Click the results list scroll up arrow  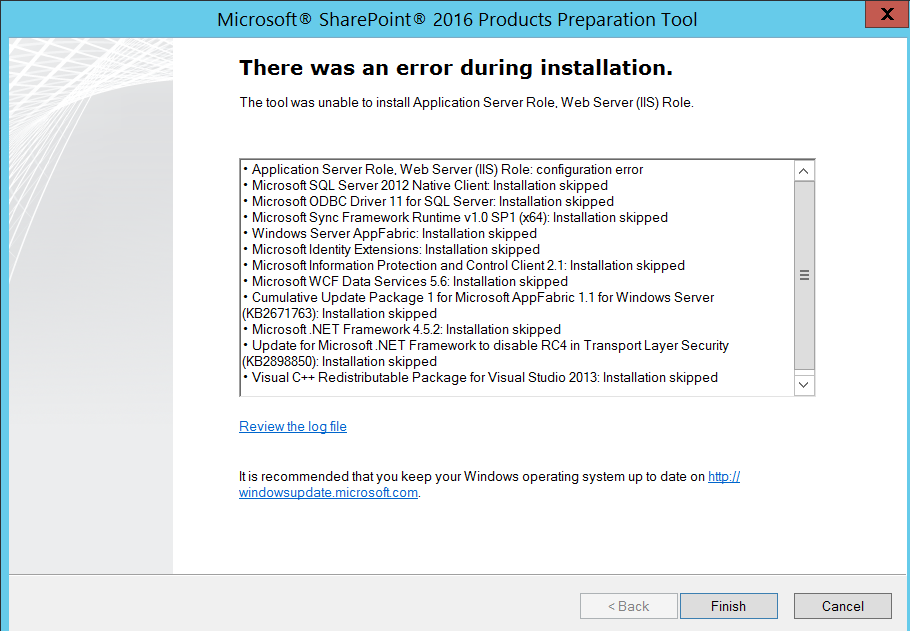pyautogui.click(x=804, y=171)
